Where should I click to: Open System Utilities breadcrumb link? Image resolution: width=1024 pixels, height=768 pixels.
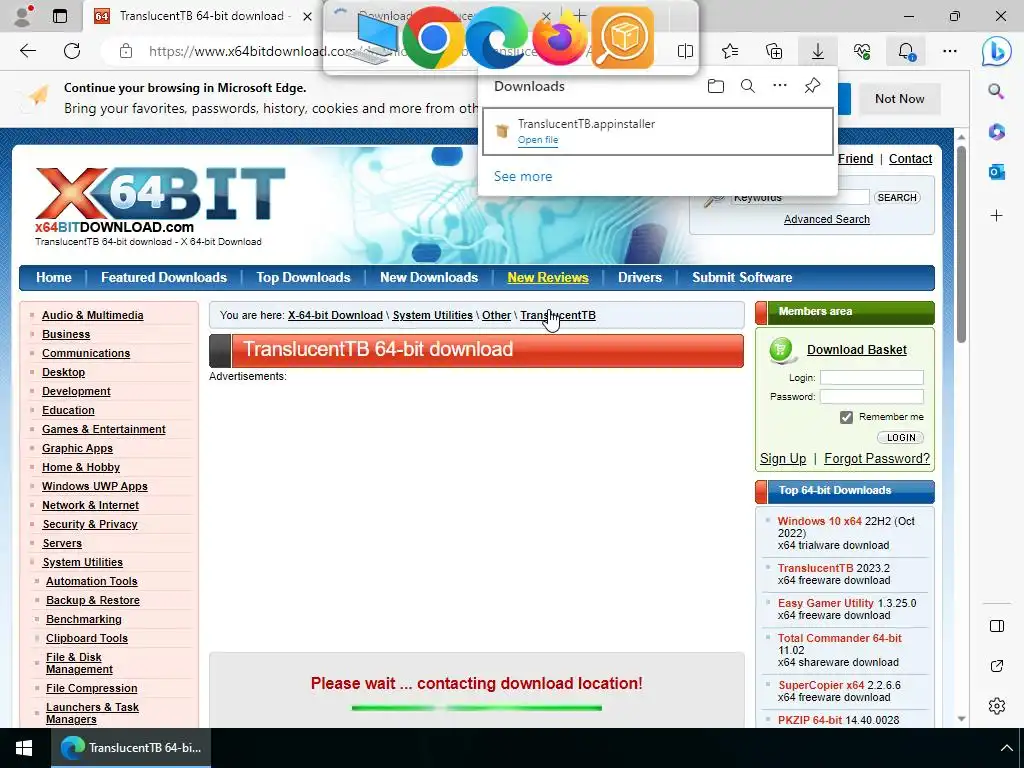432,315
